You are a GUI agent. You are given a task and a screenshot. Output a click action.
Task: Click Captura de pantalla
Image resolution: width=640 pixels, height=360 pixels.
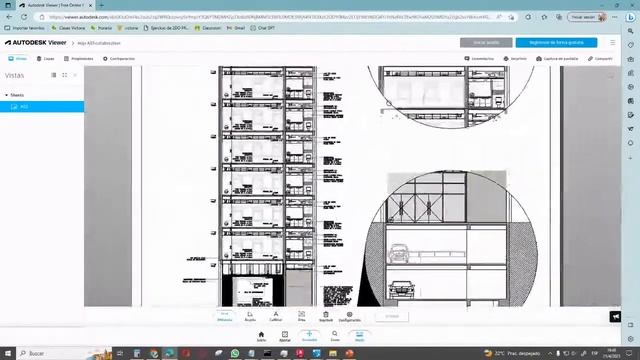pos(557,59)
